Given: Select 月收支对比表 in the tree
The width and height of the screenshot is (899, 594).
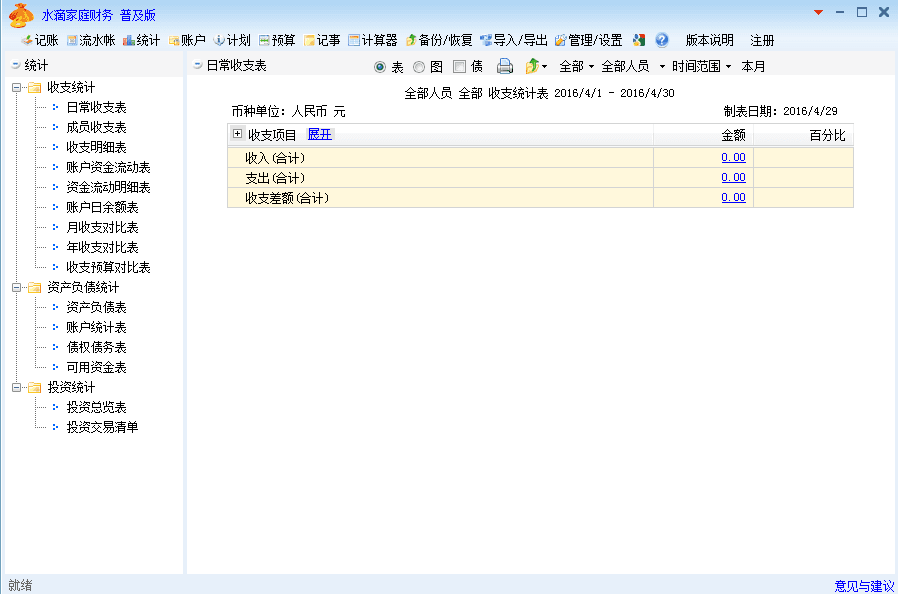Looking at the screenshot, I should pos(102,227).
